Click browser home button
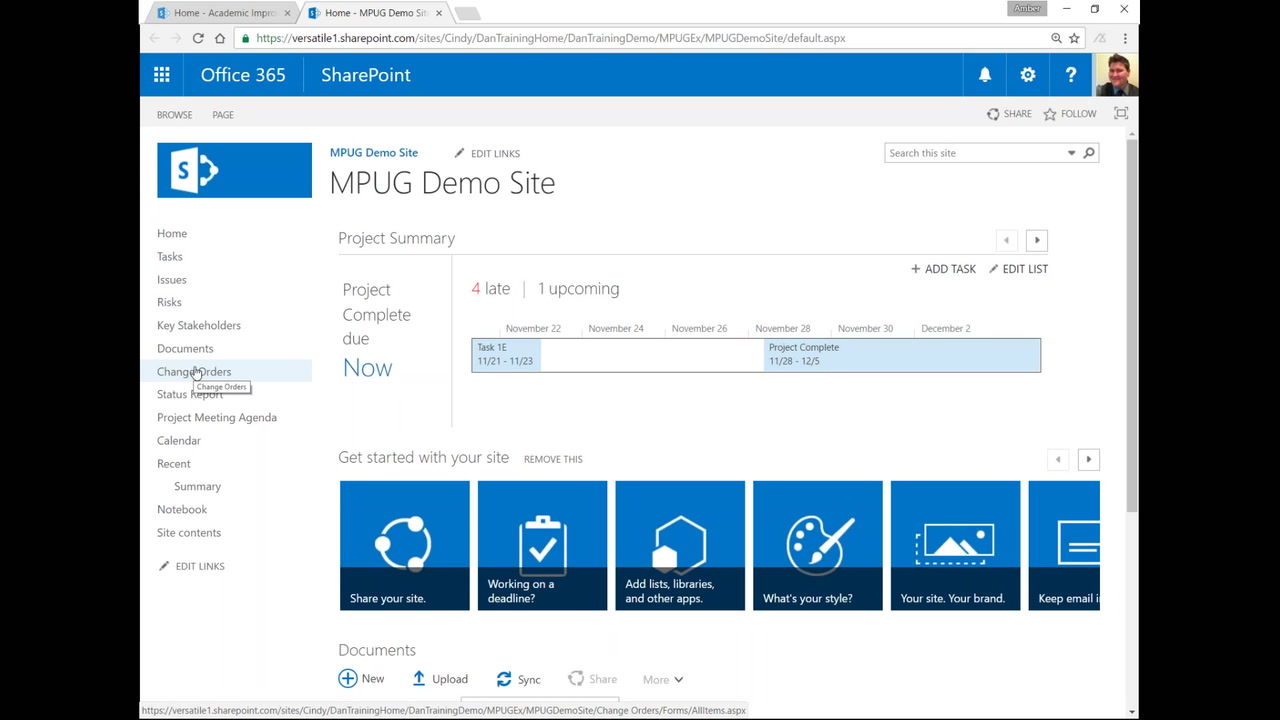The height and width of the screenshot is (720, 1280). (220, 38)
